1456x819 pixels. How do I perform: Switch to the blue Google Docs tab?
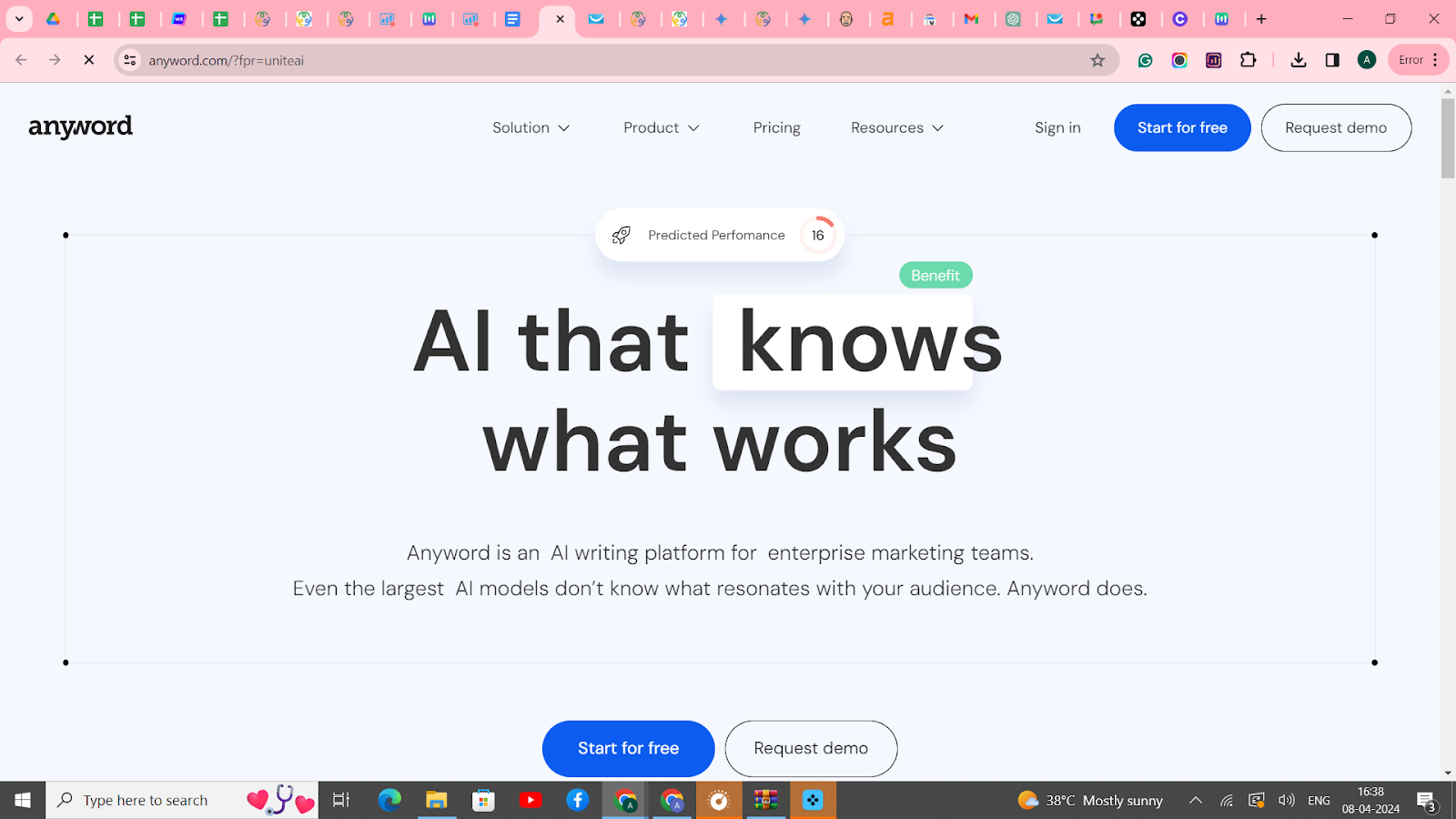pos(513,18)
